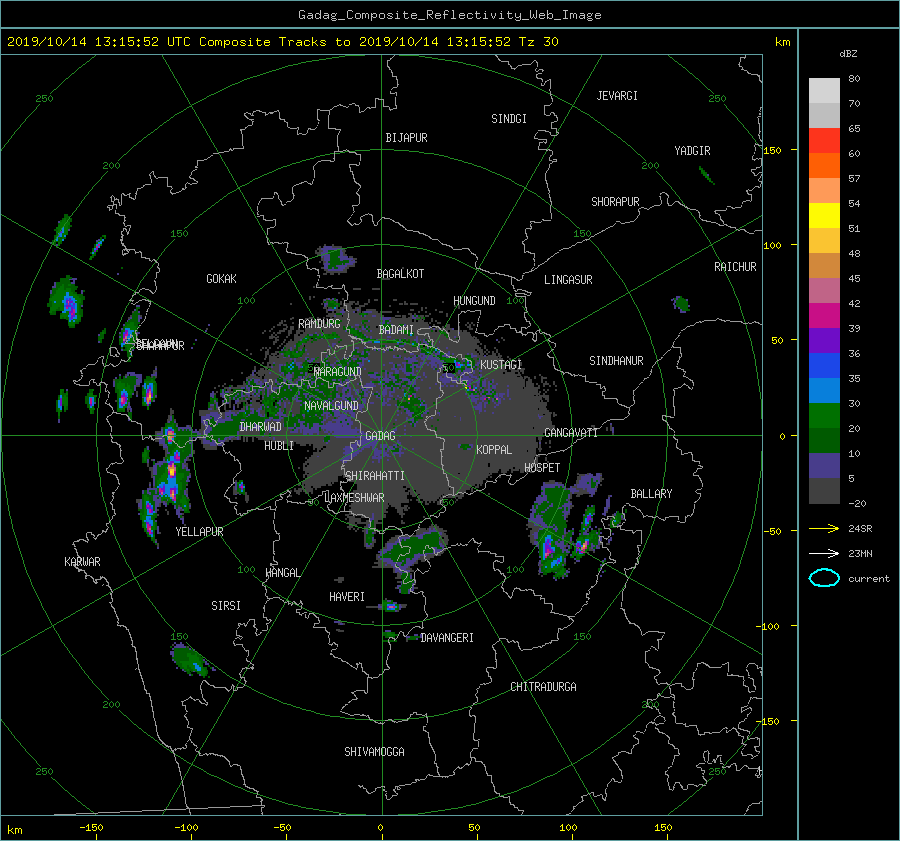Pick the purple 10 dBZ color swatch
This screenshot has width=900, height=841.
click(824, 465)
